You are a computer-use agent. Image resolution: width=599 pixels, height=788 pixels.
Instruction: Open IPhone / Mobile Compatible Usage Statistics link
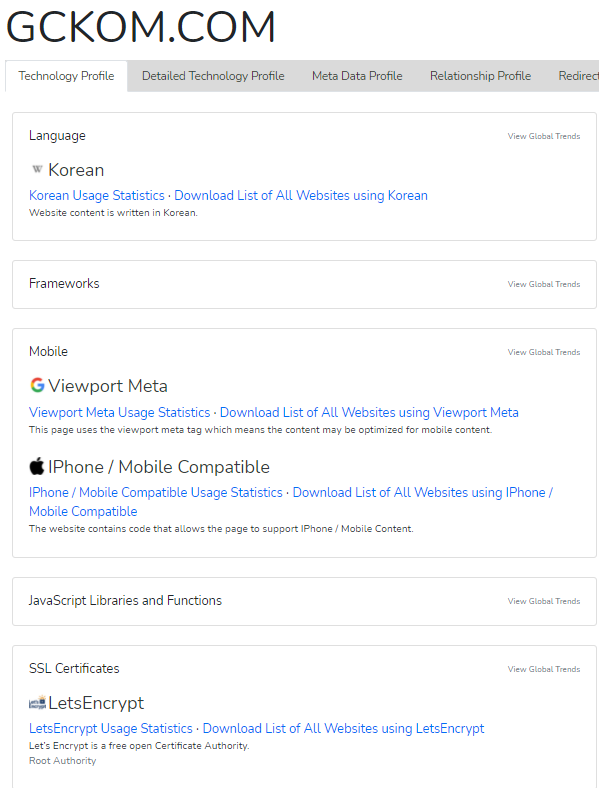156,492
